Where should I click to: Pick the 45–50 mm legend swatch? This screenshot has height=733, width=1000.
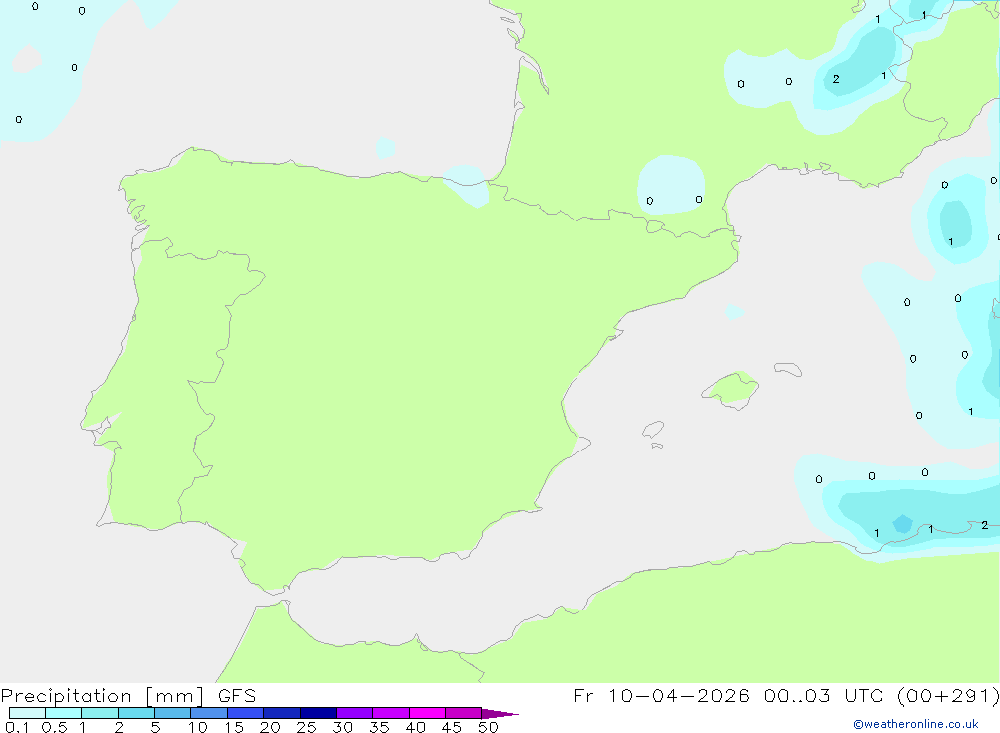click(463, 713)
